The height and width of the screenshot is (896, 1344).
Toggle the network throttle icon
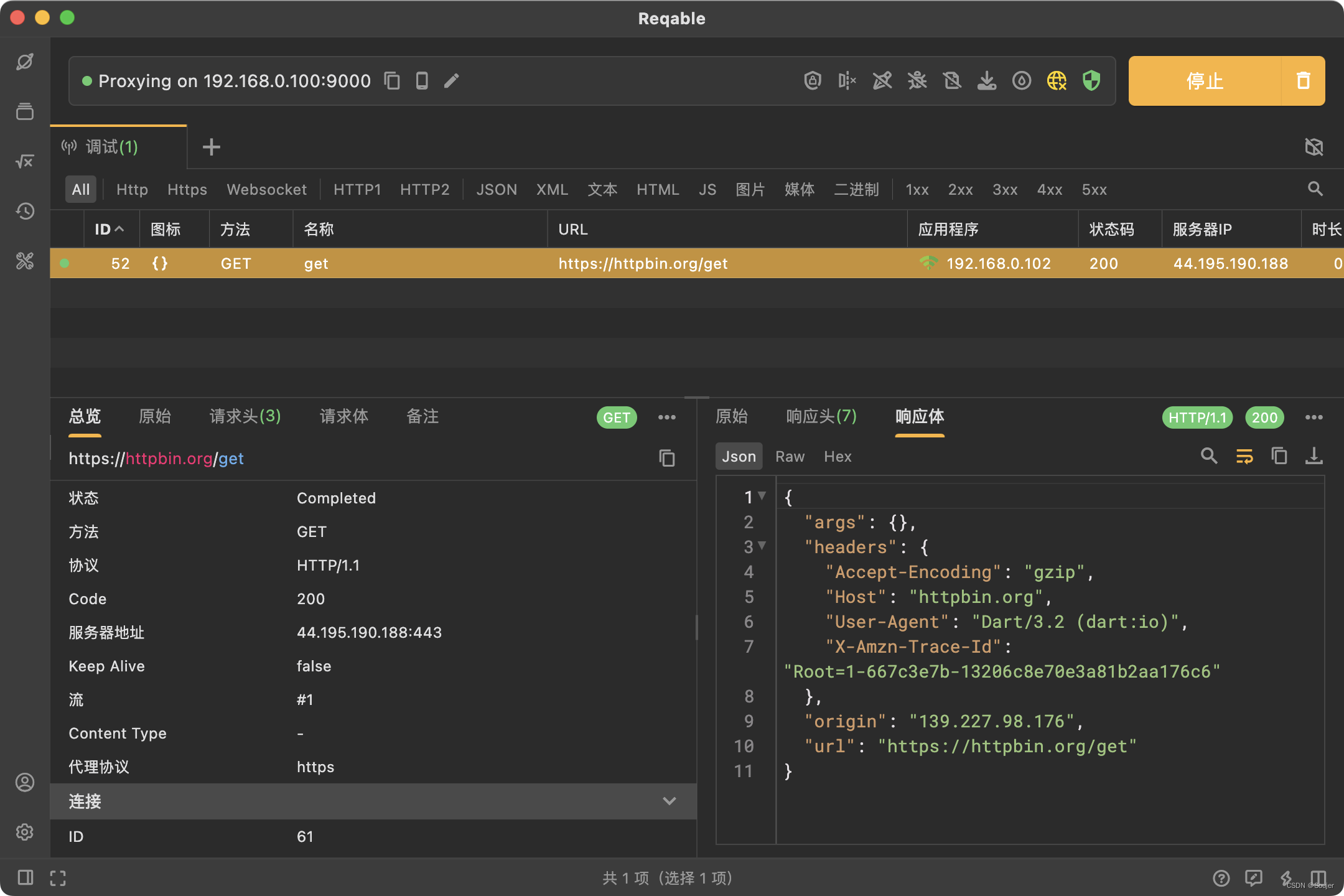click(1022, 81)
